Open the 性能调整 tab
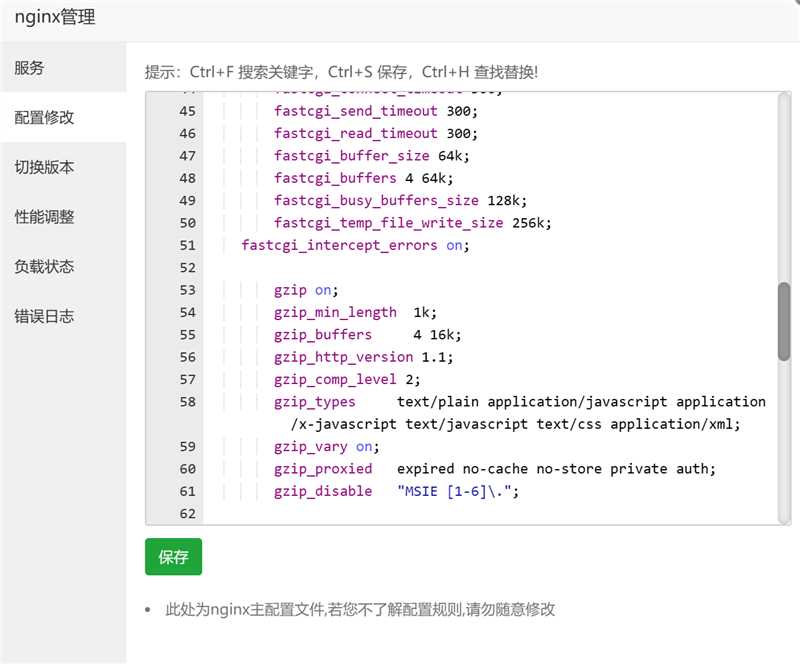The height and width of the screenshot is (664, 800). 63,217
